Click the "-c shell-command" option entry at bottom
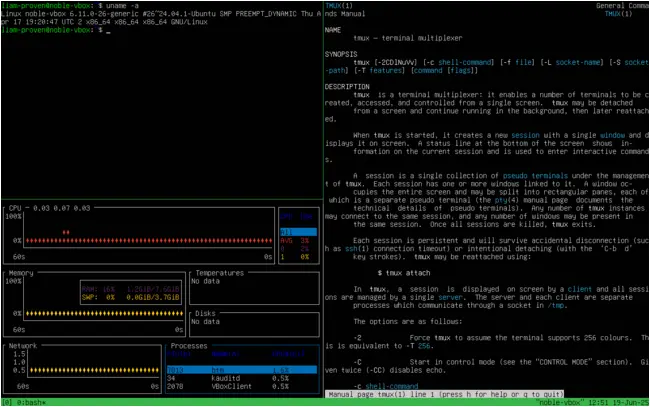The width and height of the screenshot is (650, 407). pos(386,386)
